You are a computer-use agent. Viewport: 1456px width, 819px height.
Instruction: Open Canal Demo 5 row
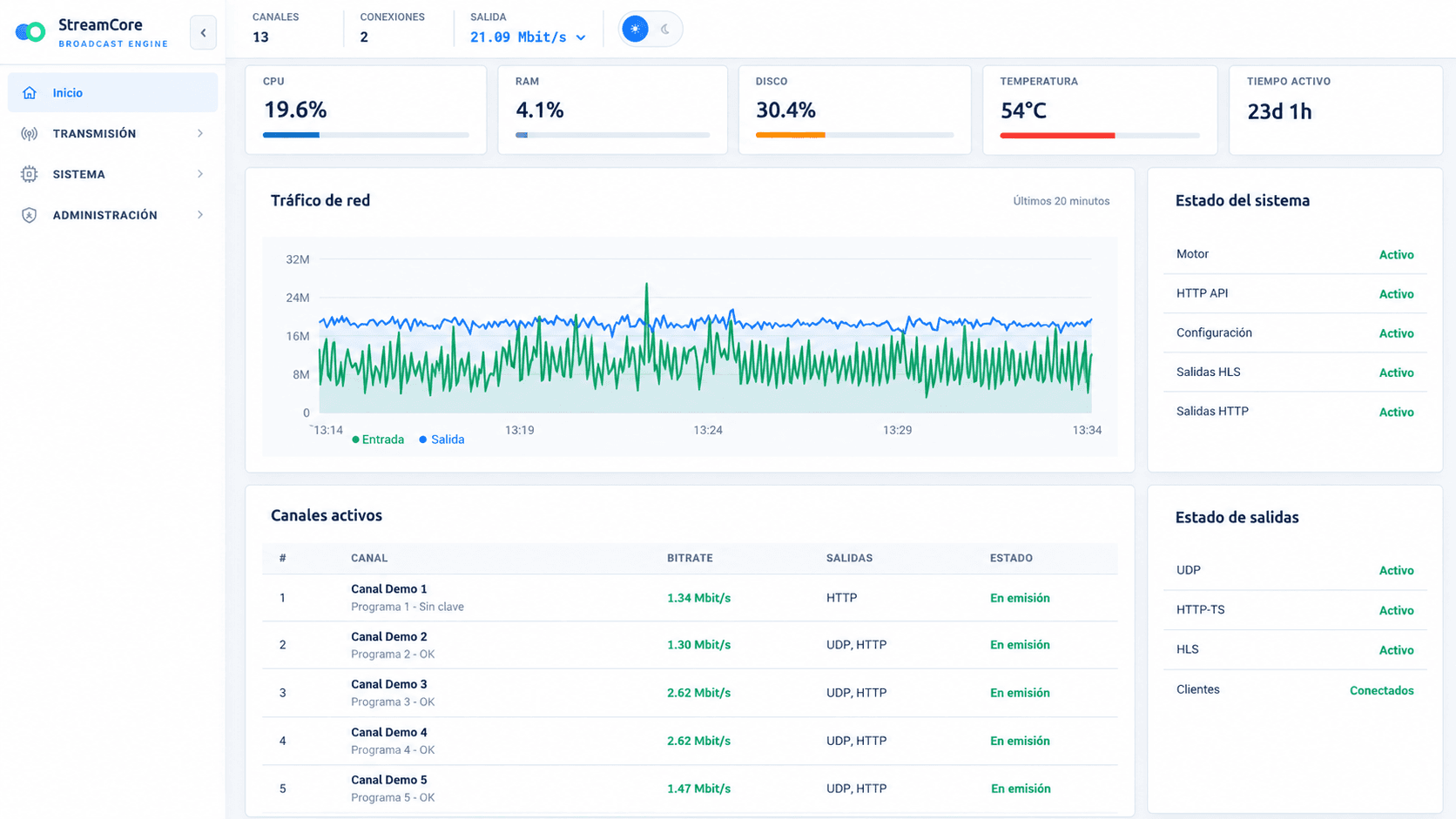690,789
